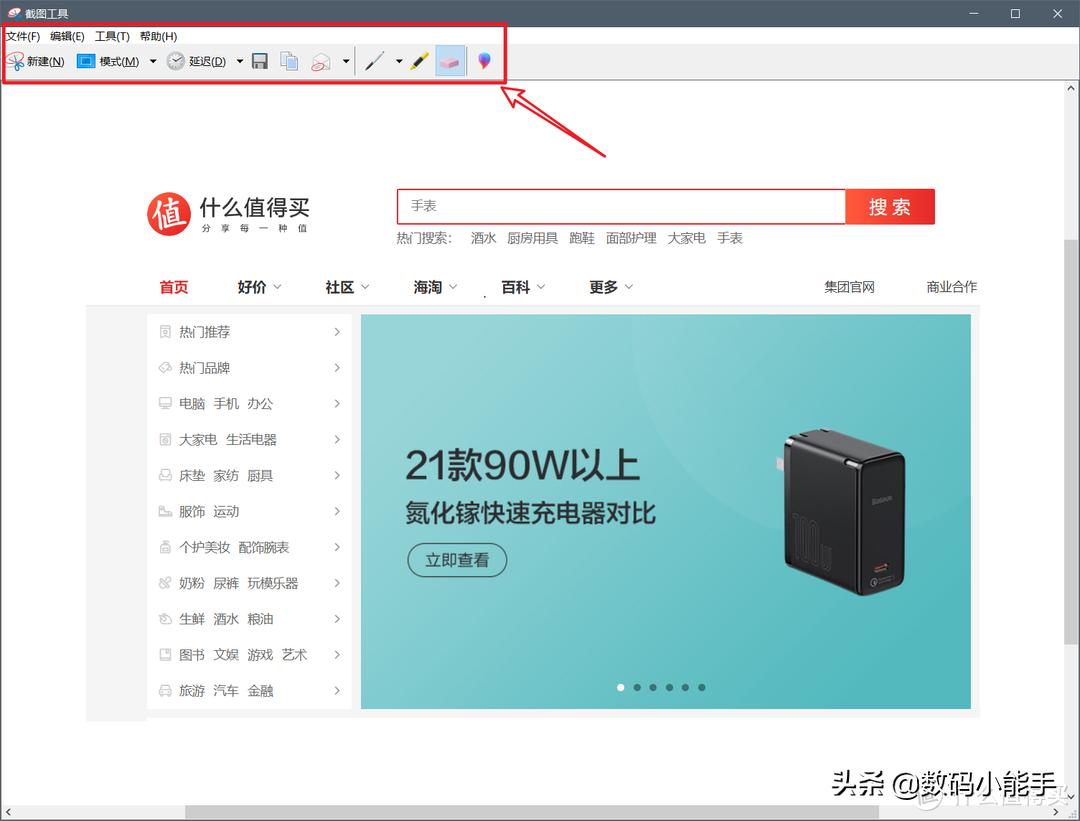Open the snip in Paint 3D
Image resolution: width=1080 pixels, height=821 pixels.
point(483,60)
